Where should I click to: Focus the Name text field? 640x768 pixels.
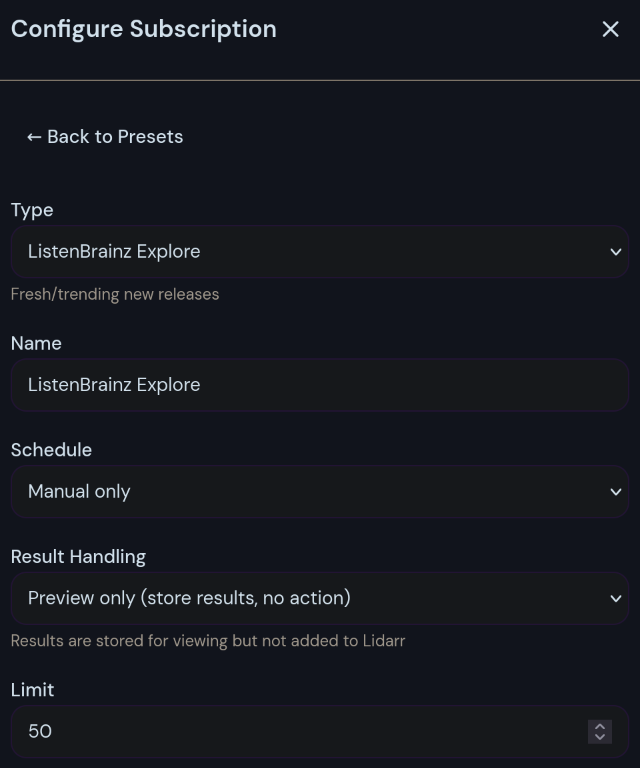coord(318,385)
